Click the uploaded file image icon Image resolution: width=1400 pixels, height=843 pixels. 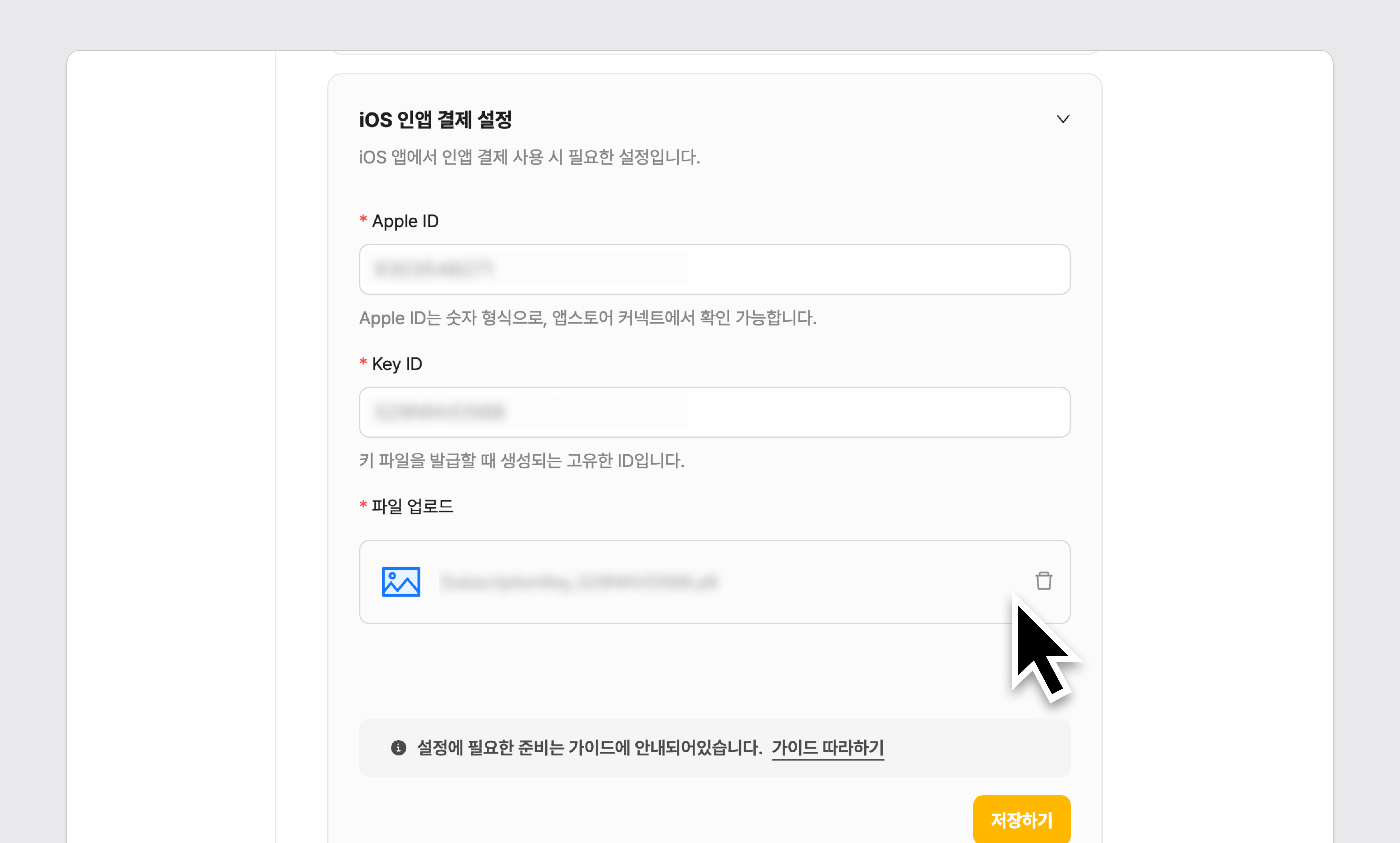tap(401, 582)
